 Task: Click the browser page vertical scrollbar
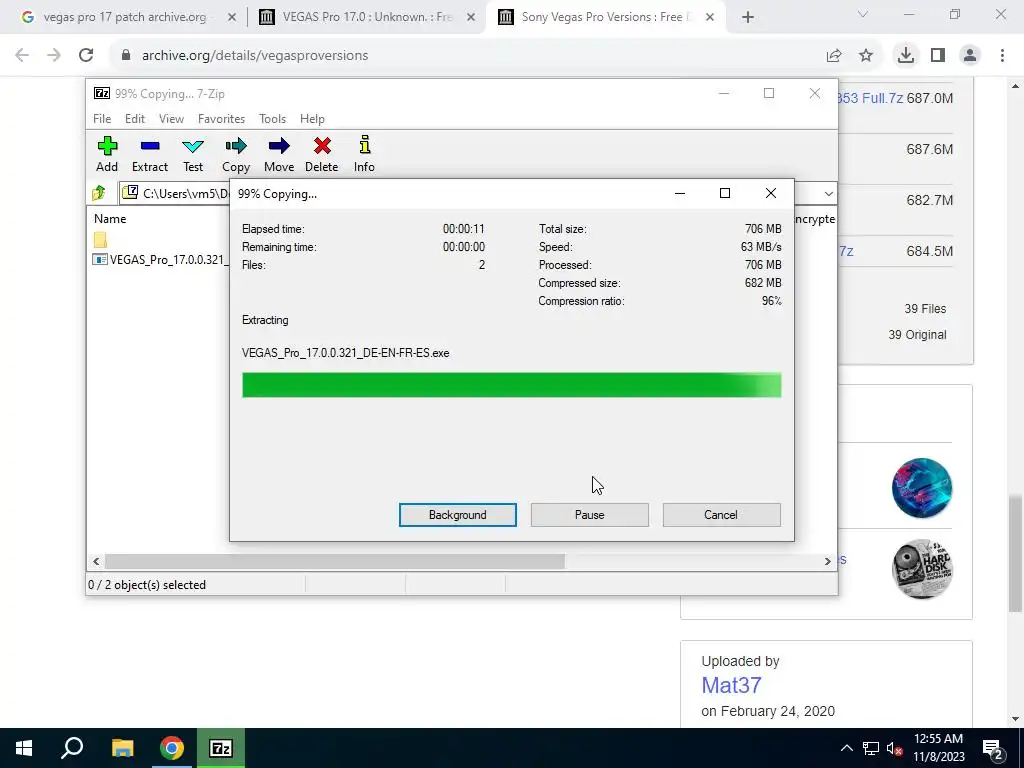pyautogui.click(x=1015, y=554)
